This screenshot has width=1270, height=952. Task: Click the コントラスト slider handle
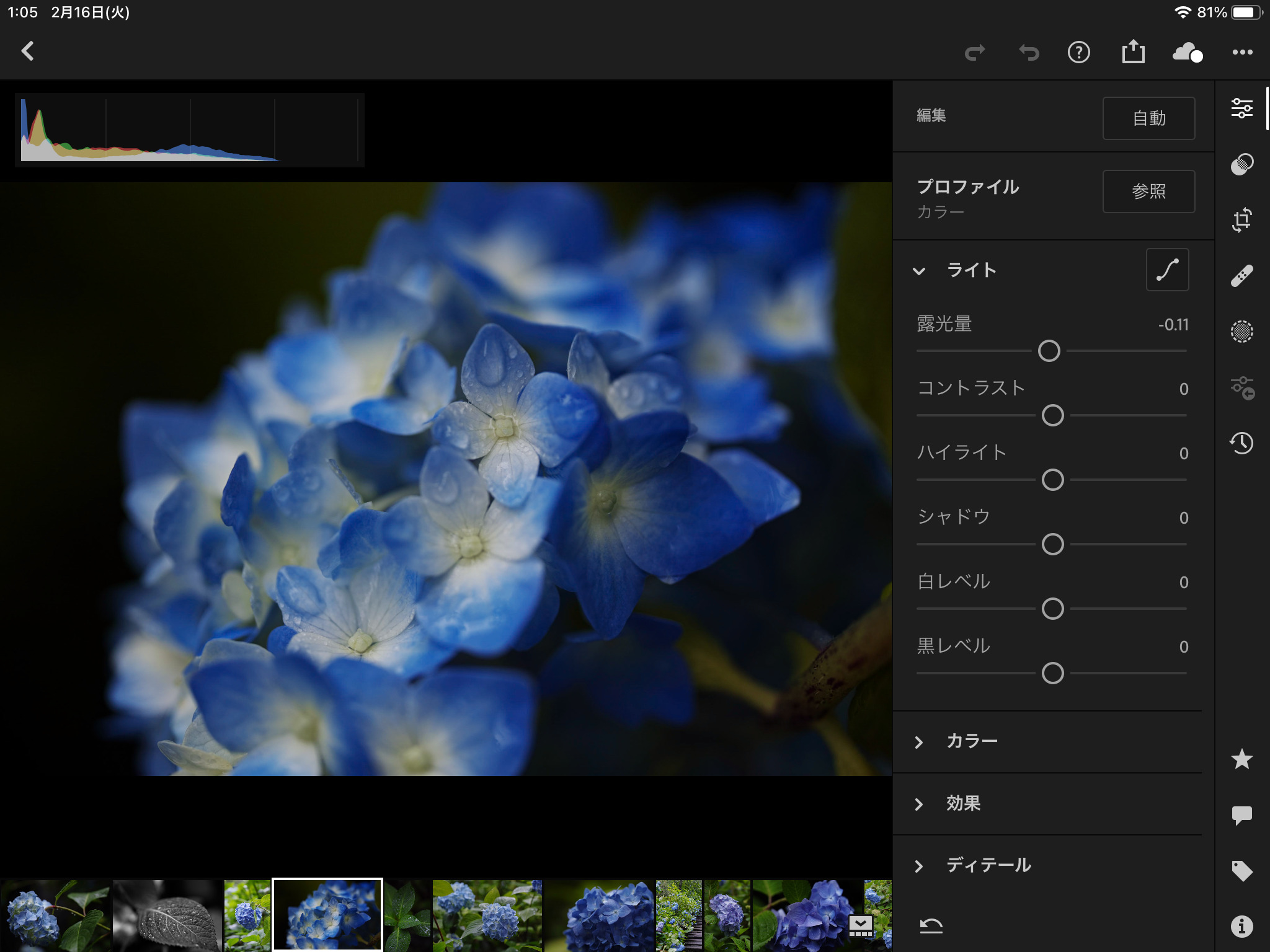click(x=1053, y=415)
